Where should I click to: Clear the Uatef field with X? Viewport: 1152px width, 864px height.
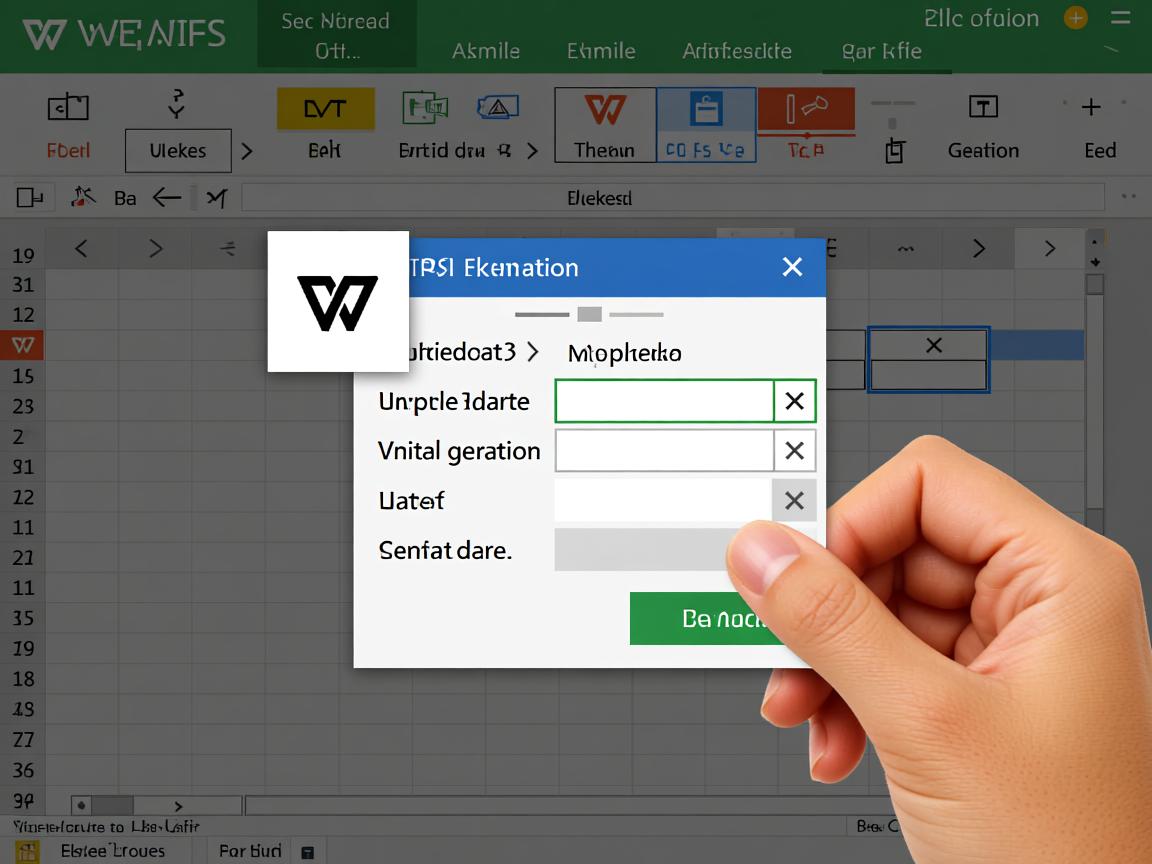click(x=794, y=500)
